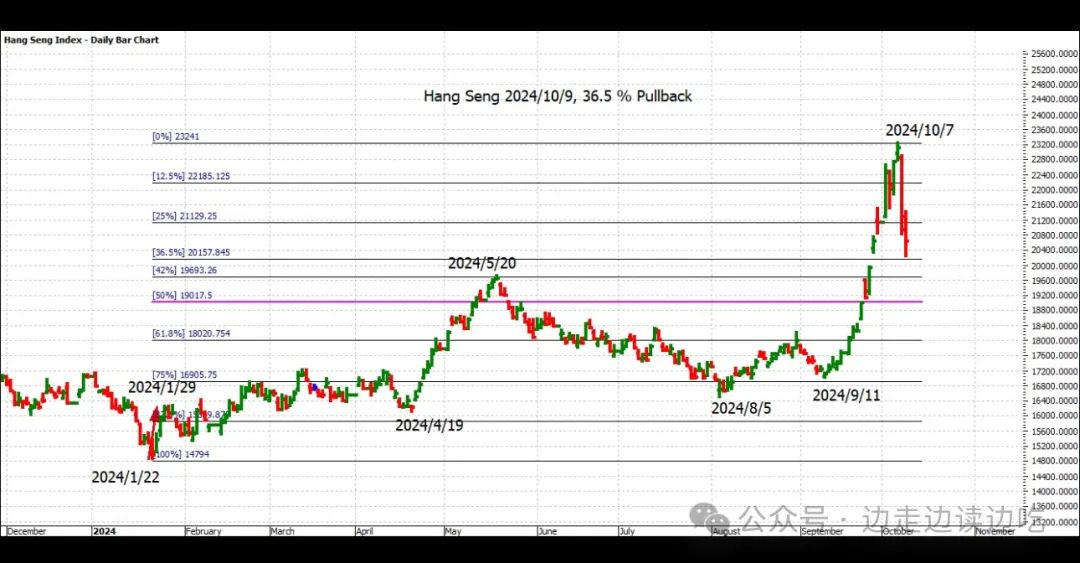
Task: Select the 24400.0000 price axis value
Action: click(1055, 100)
